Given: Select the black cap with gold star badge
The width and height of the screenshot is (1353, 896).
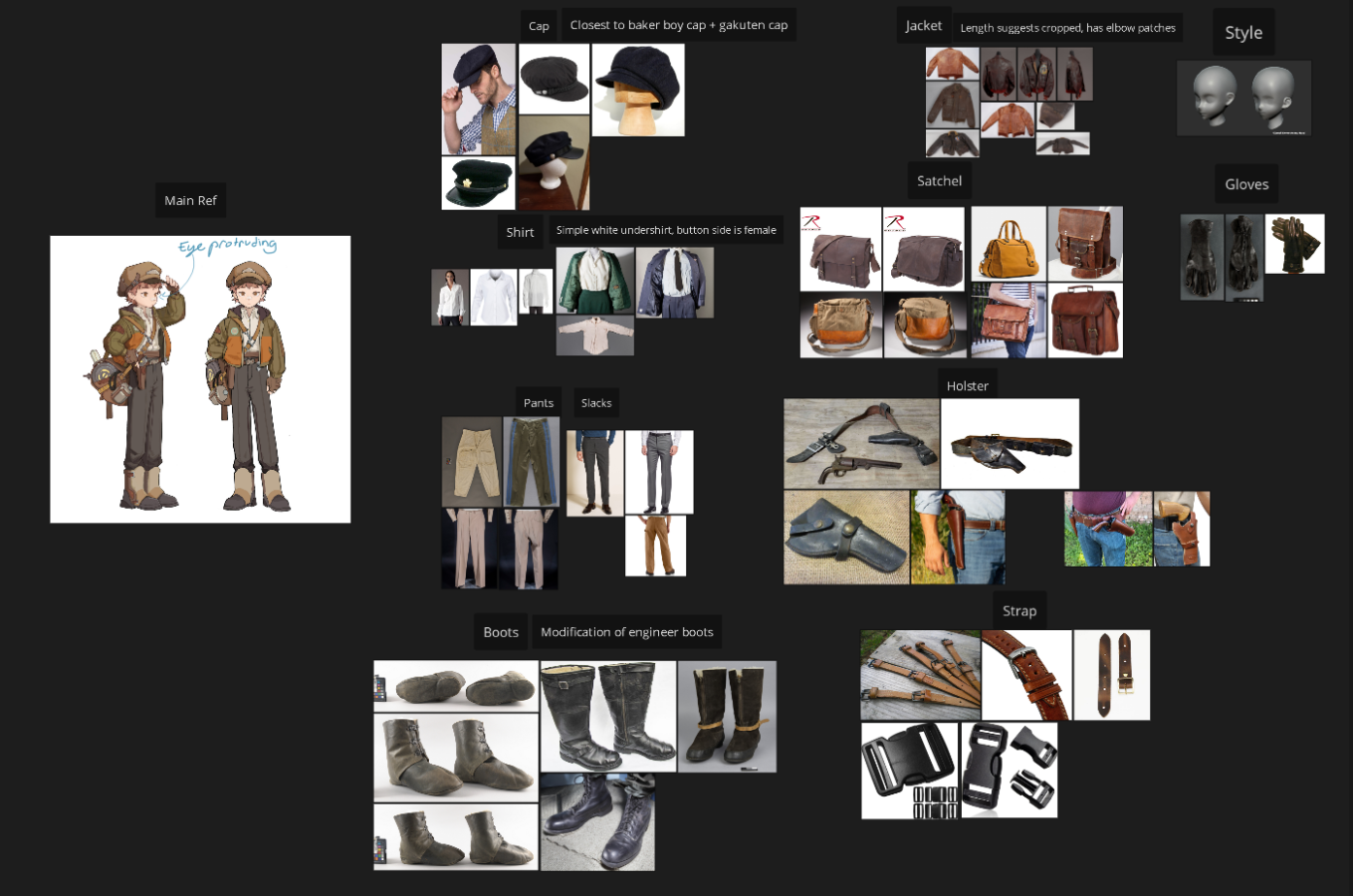Looking at the screenshot, I should 479,183.
